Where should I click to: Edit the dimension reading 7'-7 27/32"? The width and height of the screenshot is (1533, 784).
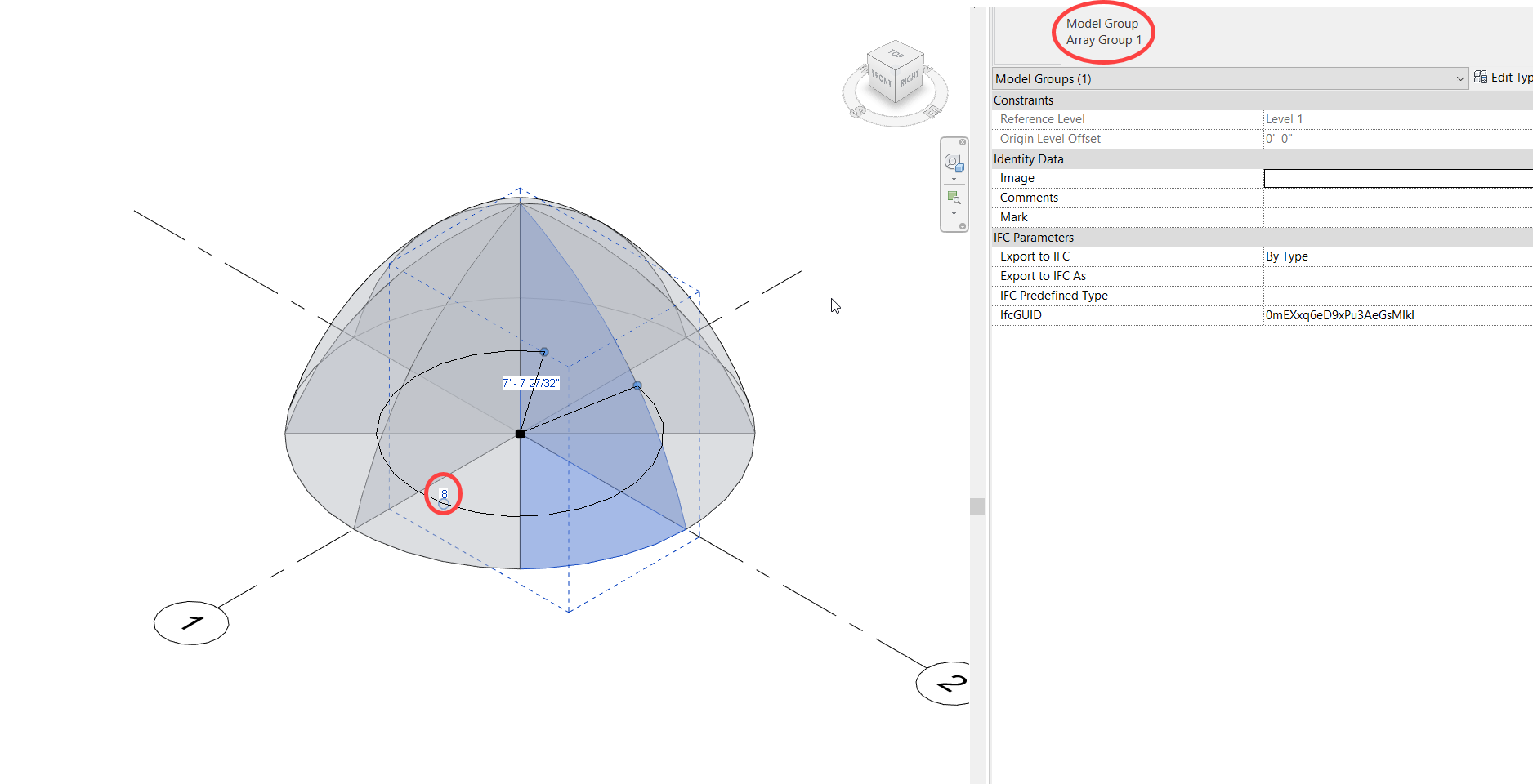pos(530,382)
